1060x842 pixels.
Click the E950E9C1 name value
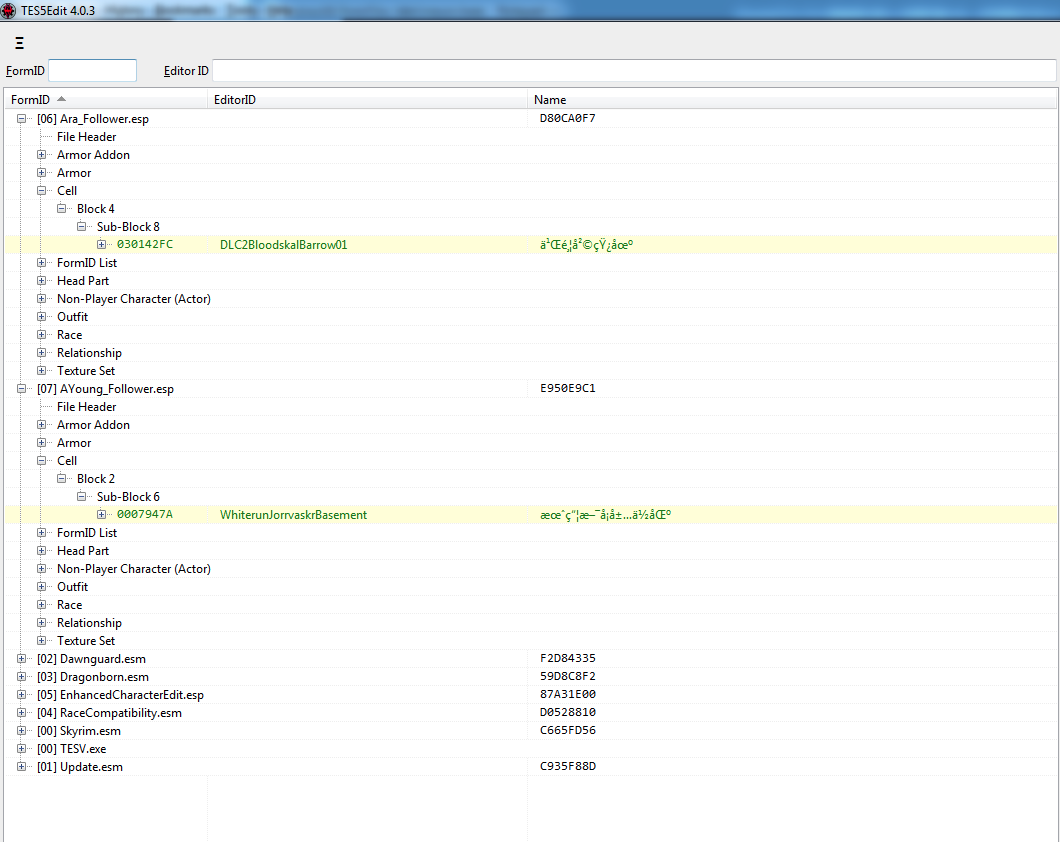pos(568,389)
